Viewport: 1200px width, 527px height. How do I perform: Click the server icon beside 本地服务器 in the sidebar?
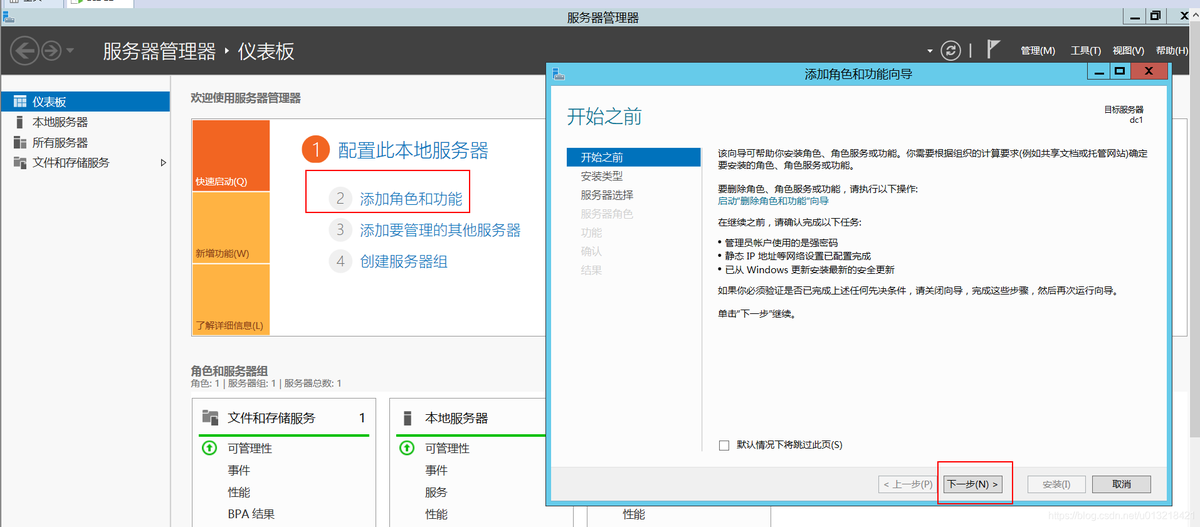point(19,122)
